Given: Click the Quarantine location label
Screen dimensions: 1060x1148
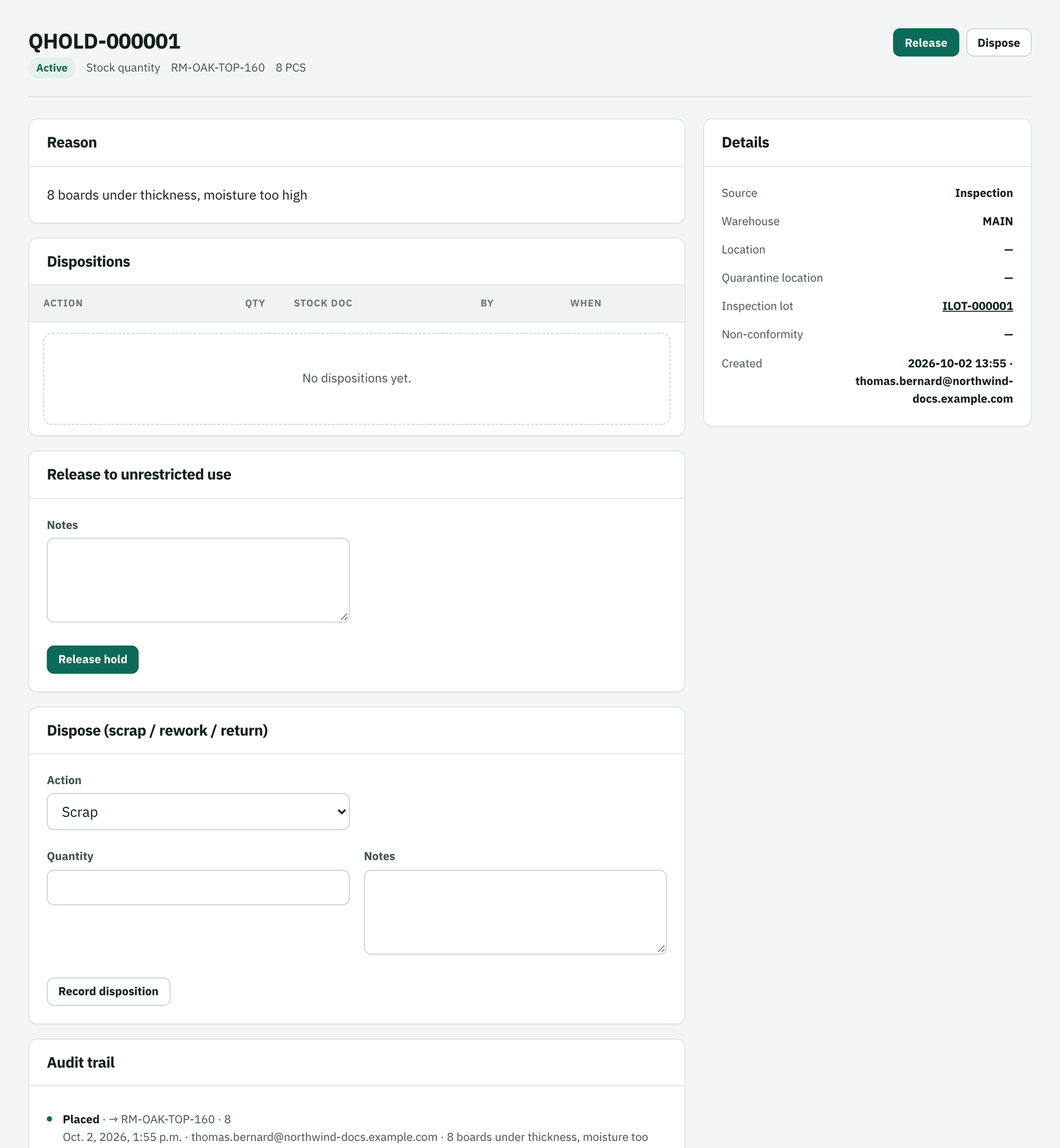Looking at the screenshot, I should (772, 278).
